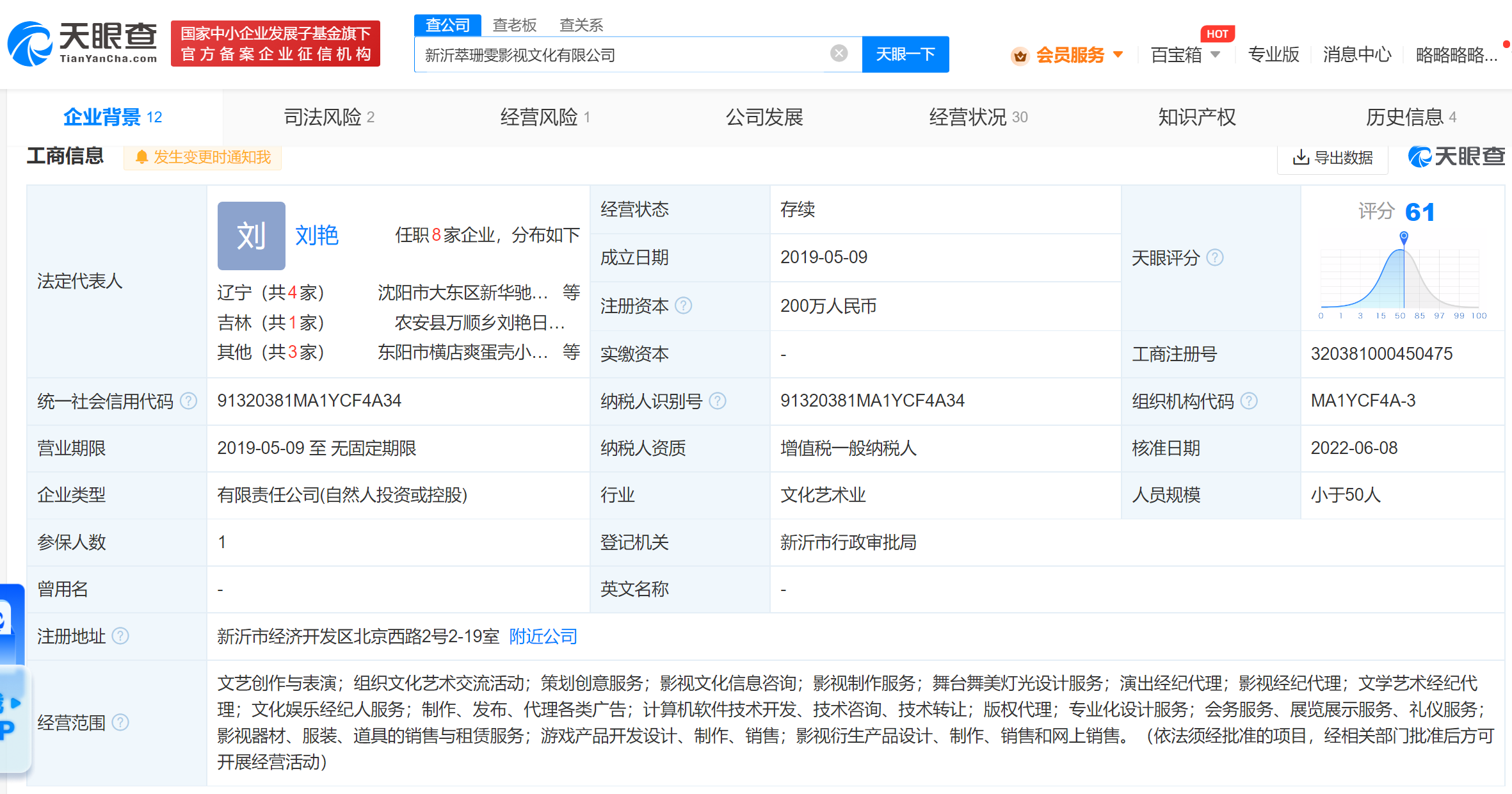The width and height of the screenshot is (1512, 794).
Task: Click the help icon beside 注册地址
Action: coord(119,636)
